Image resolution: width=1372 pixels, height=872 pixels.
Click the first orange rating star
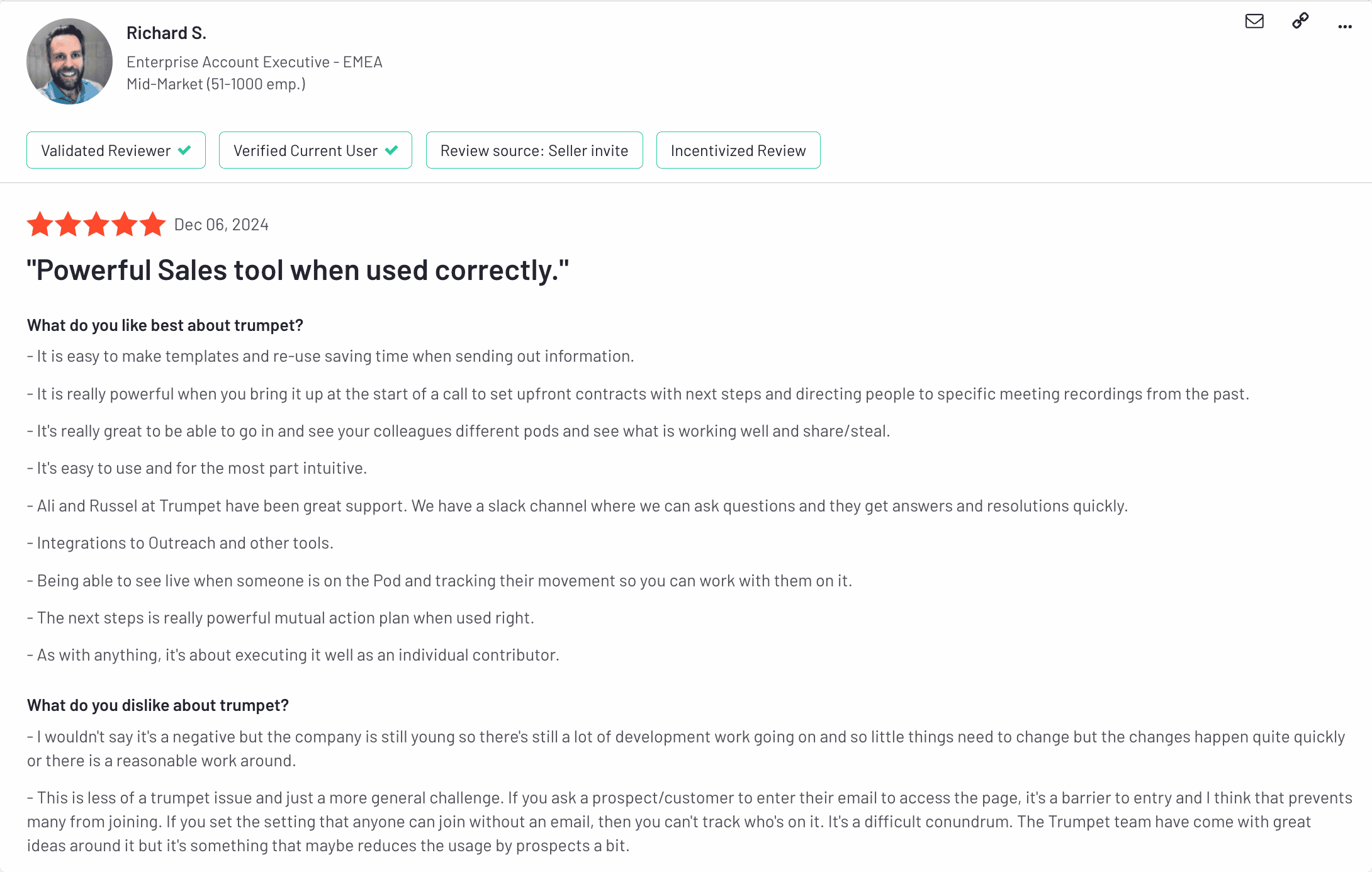(x=40, y=224)
